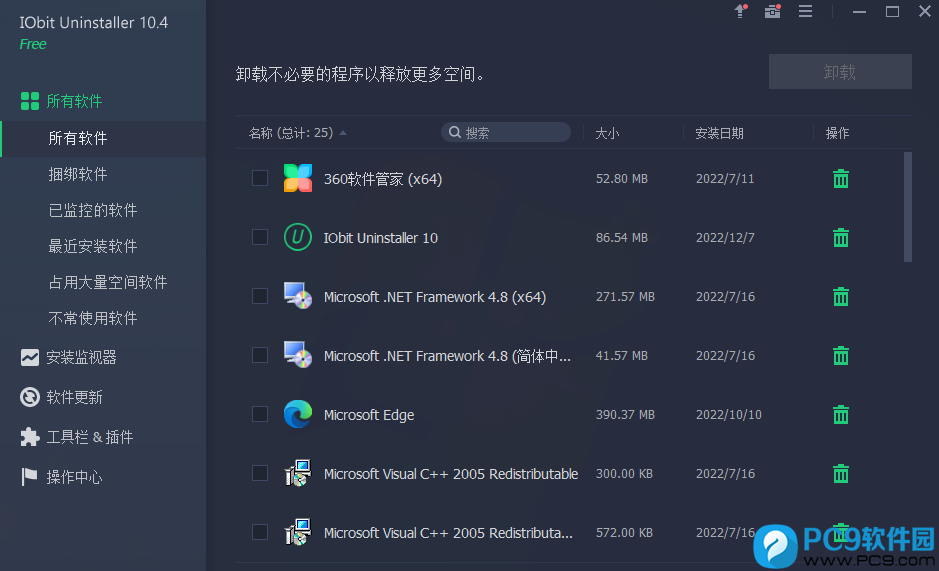Tick the checkbox for IObit Uninstaller 10

[x=260, y=237]
